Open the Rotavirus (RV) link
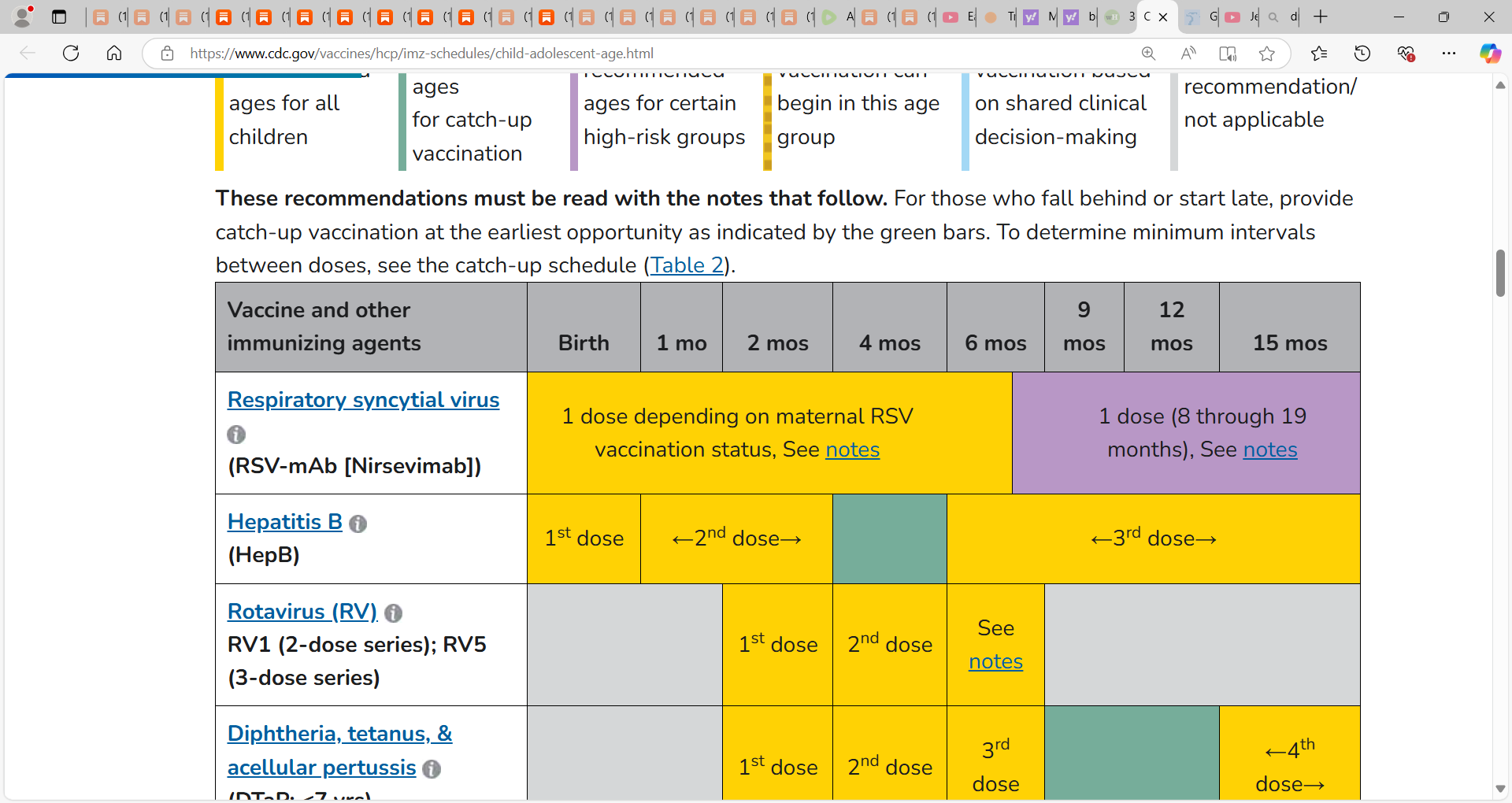This screenshot has width=1512, height=803. (x=302, y=612)
